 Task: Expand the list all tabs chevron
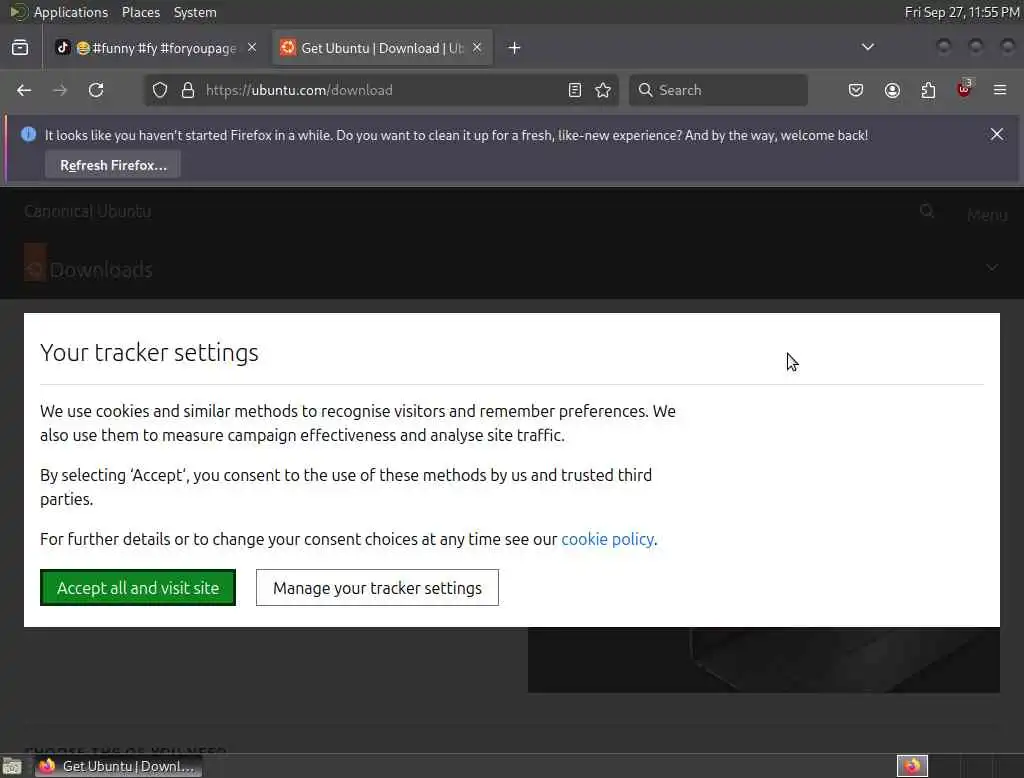click(x=868, y=47)
